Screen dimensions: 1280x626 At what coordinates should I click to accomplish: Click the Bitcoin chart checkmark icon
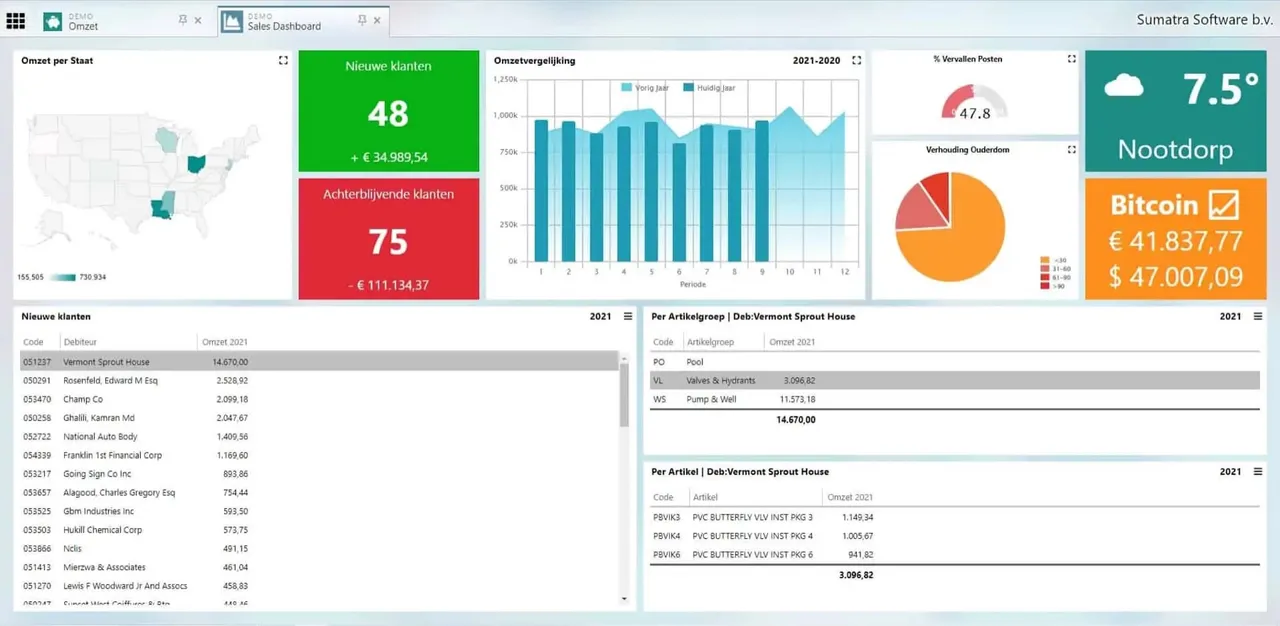[1223, 205]
